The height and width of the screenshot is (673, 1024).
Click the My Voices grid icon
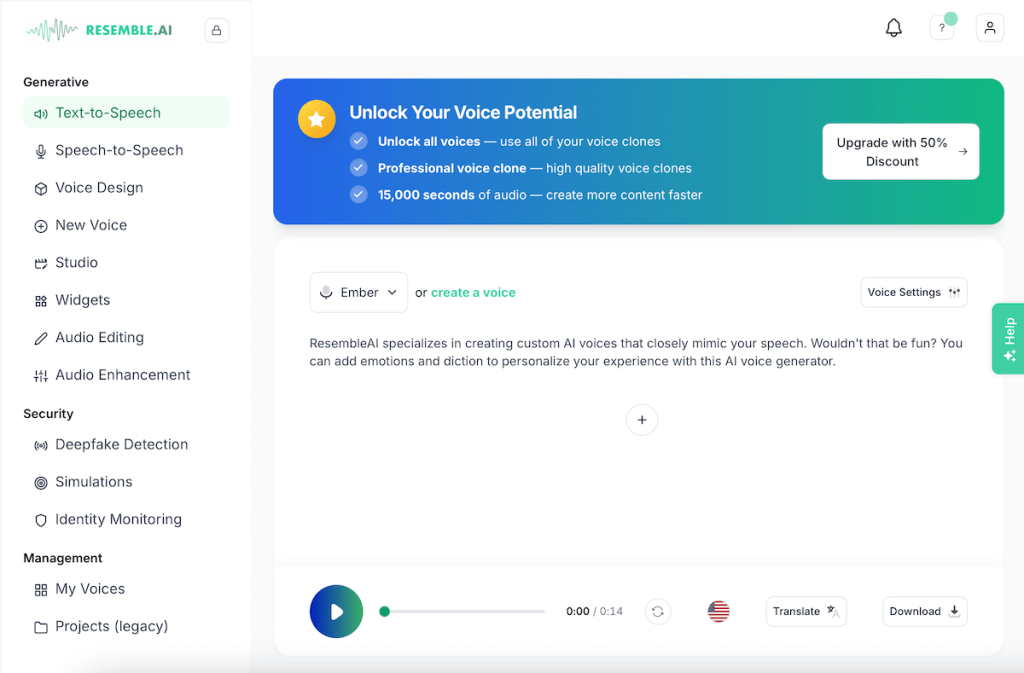click(40, 590)
